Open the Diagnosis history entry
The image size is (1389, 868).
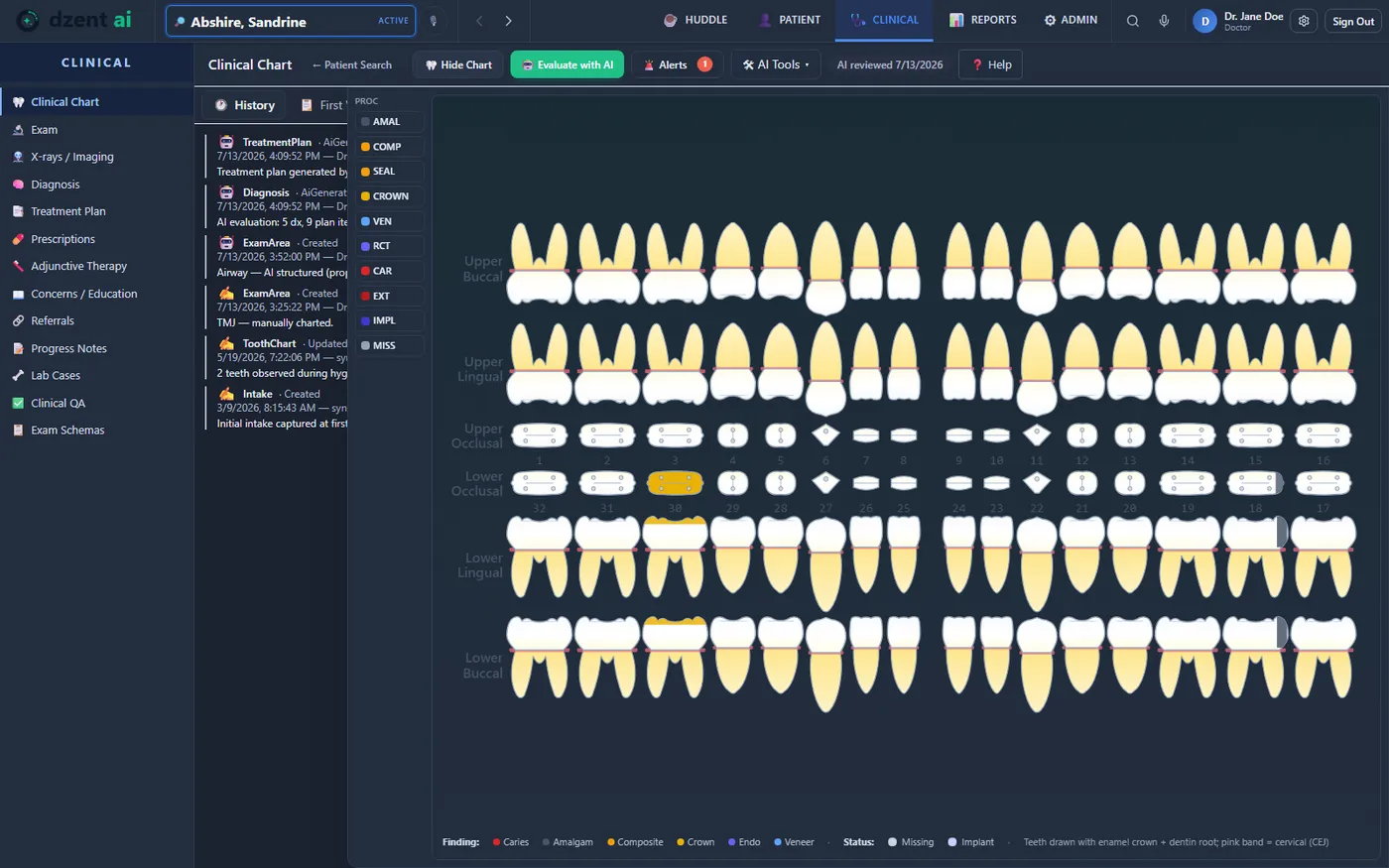tap(278, 207)
